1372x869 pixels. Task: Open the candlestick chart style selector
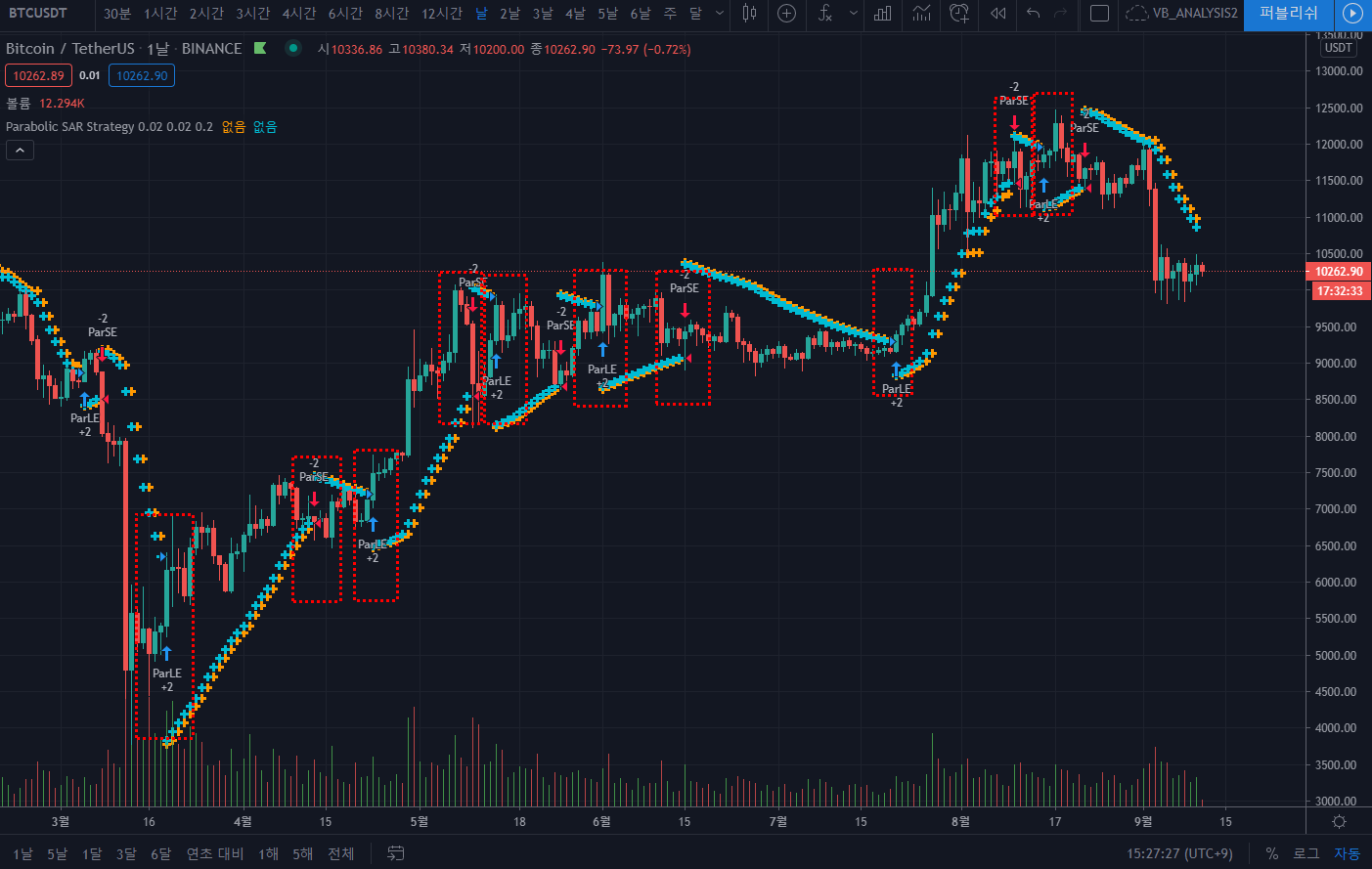click(749, 14)
